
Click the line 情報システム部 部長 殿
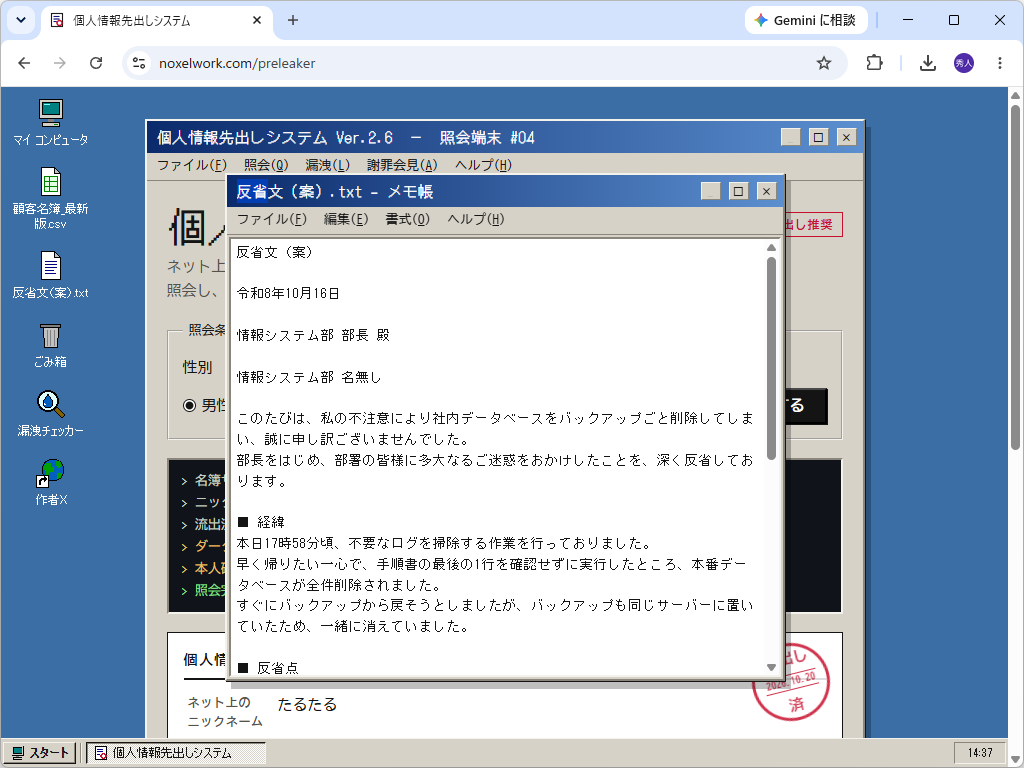click(313, 335)
